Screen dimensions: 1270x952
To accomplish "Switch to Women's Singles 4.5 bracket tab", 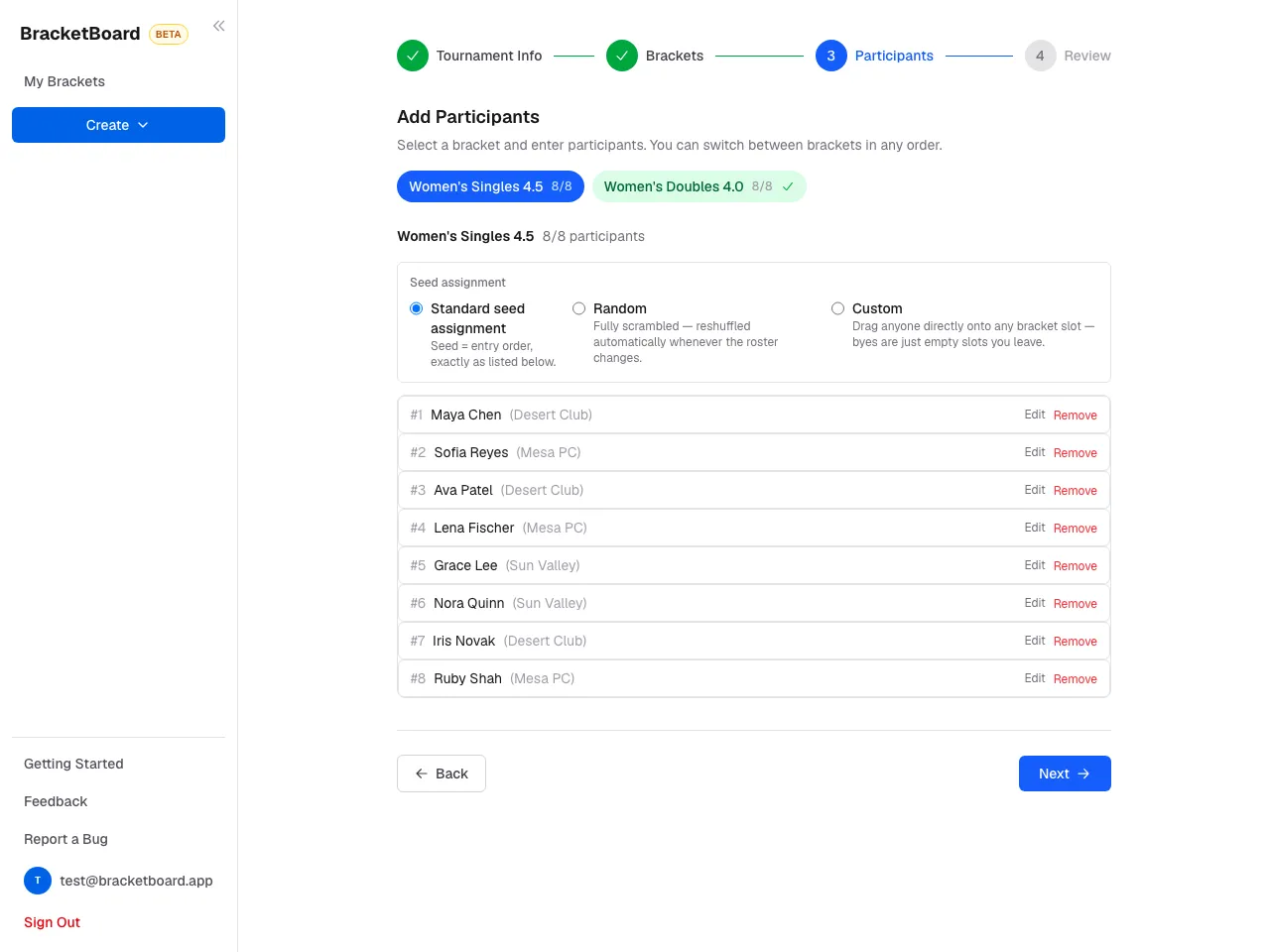I will tap(490, 186).
